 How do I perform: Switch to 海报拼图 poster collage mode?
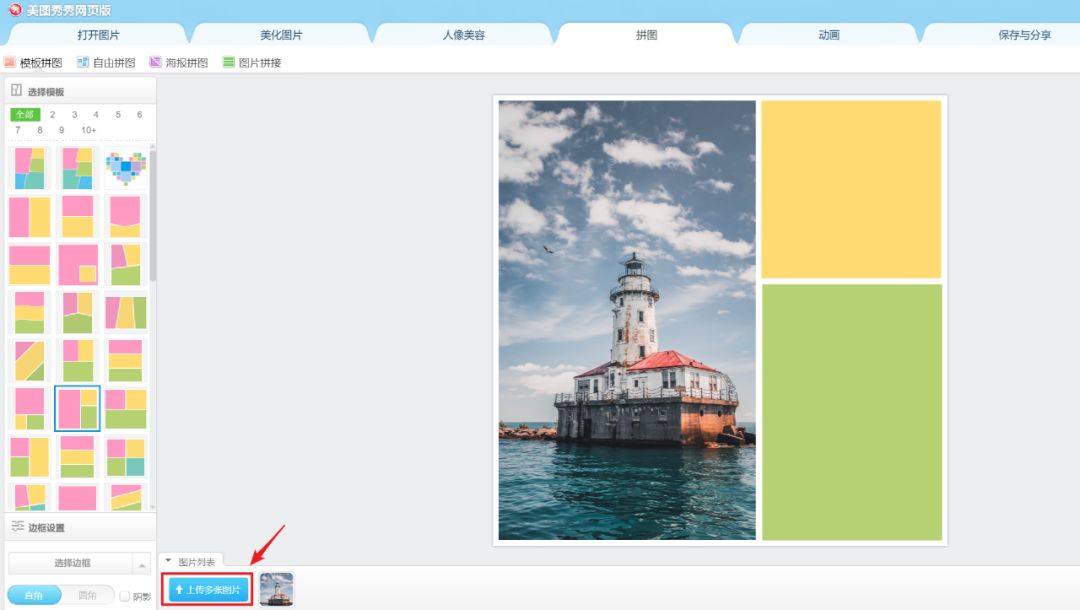(x=178, y=63)
